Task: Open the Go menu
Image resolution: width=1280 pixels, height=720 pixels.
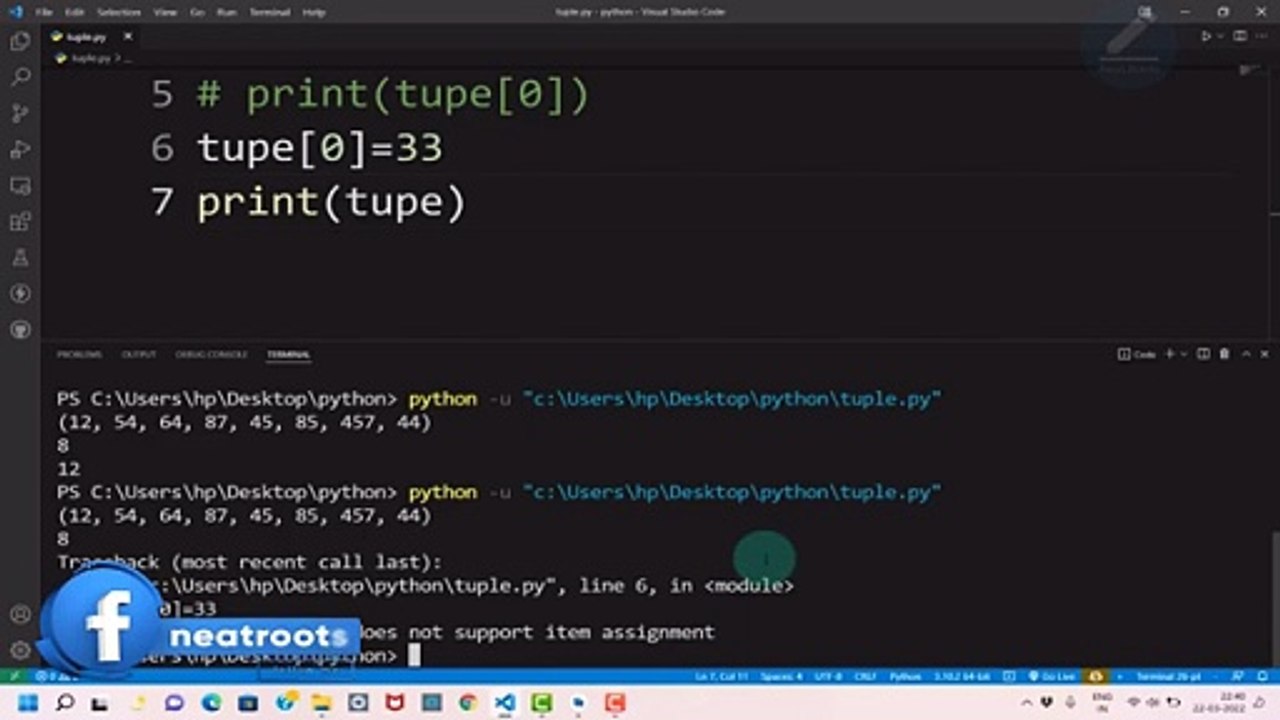Action: pos(197,12)
